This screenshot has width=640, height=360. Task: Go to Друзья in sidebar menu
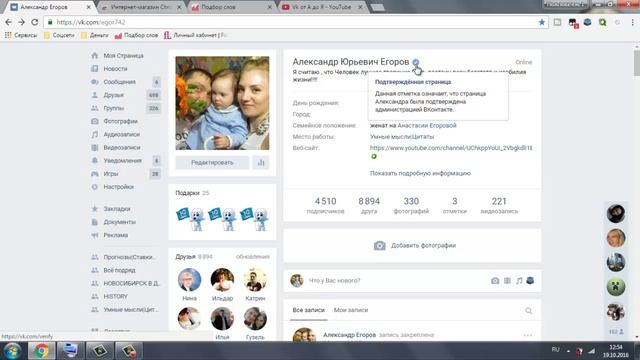pos(113,95)
